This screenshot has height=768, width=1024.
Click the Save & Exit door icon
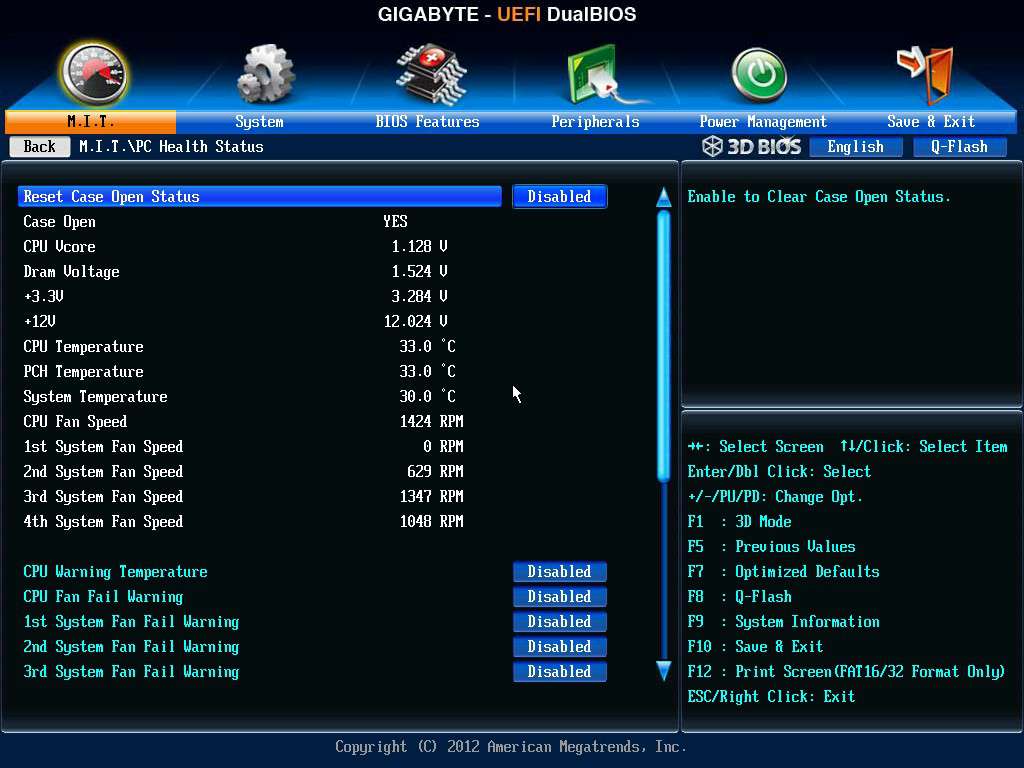[x=926, y=74]
